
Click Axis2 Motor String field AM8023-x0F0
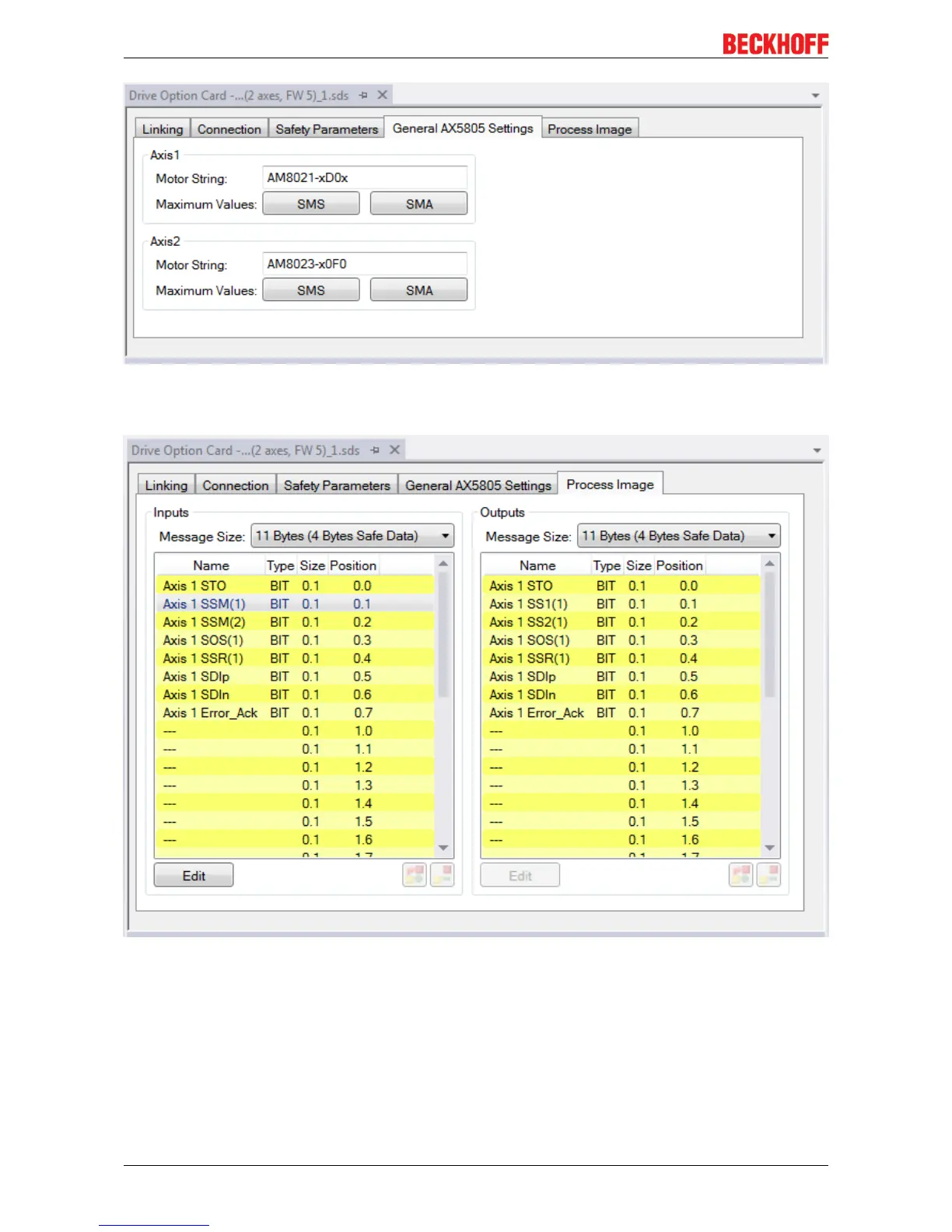365,264
